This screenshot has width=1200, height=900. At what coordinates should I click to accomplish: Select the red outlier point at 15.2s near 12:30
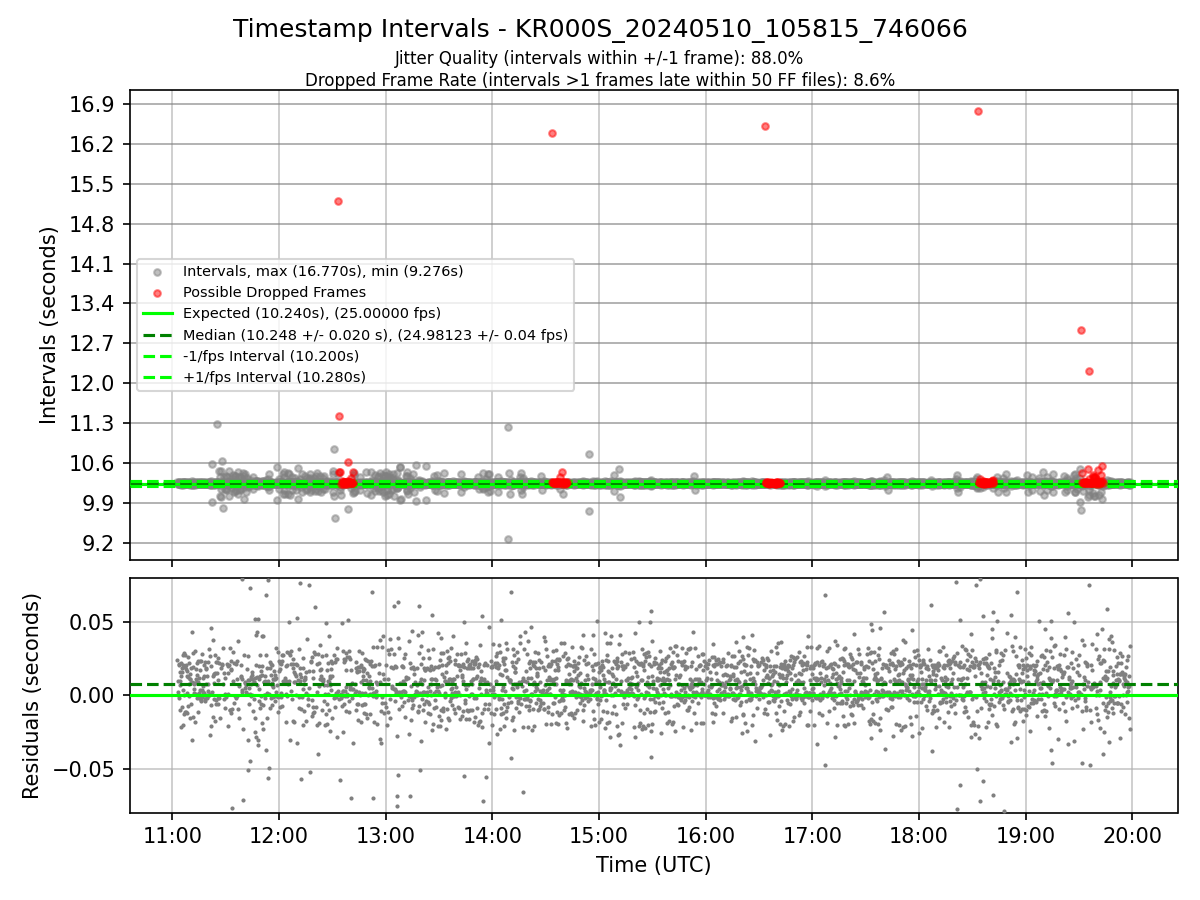[338, 201]
